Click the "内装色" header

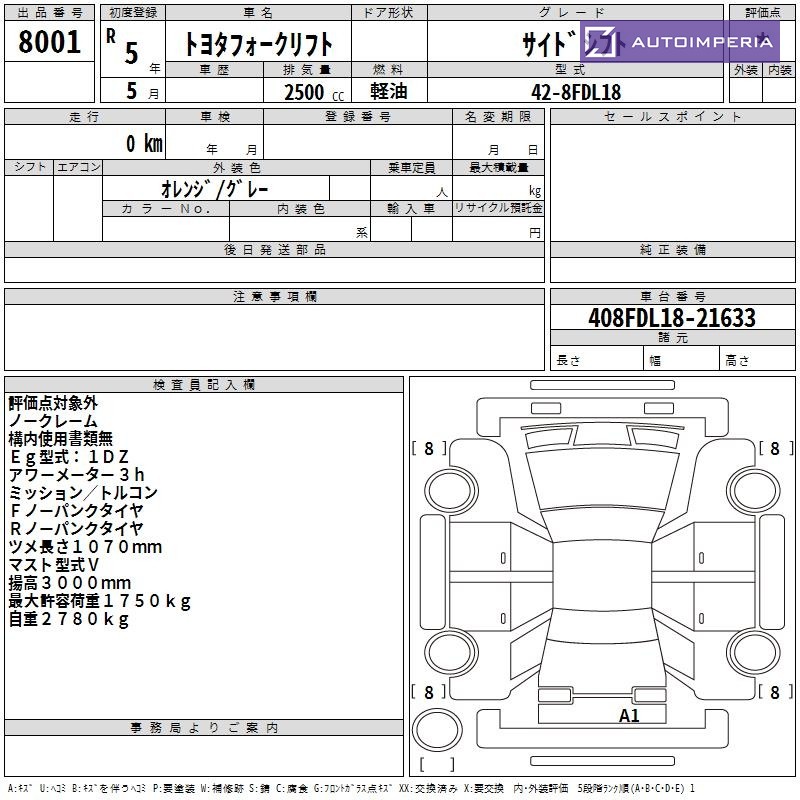point(301,209)
